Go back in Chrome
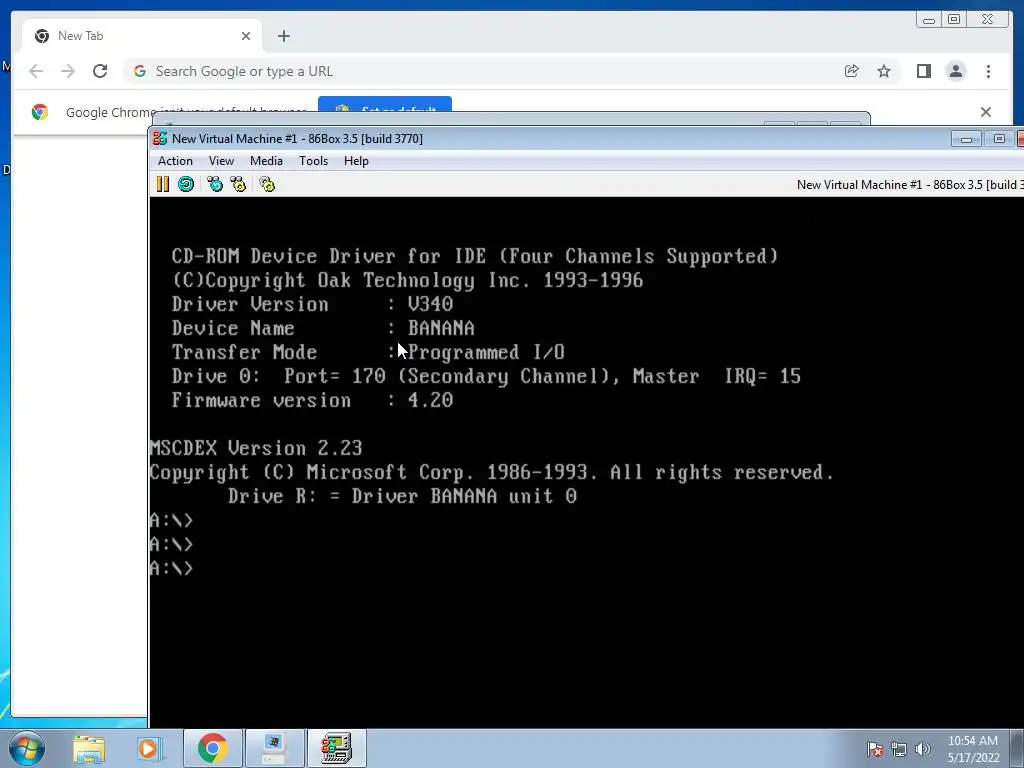 click(36, 71)
